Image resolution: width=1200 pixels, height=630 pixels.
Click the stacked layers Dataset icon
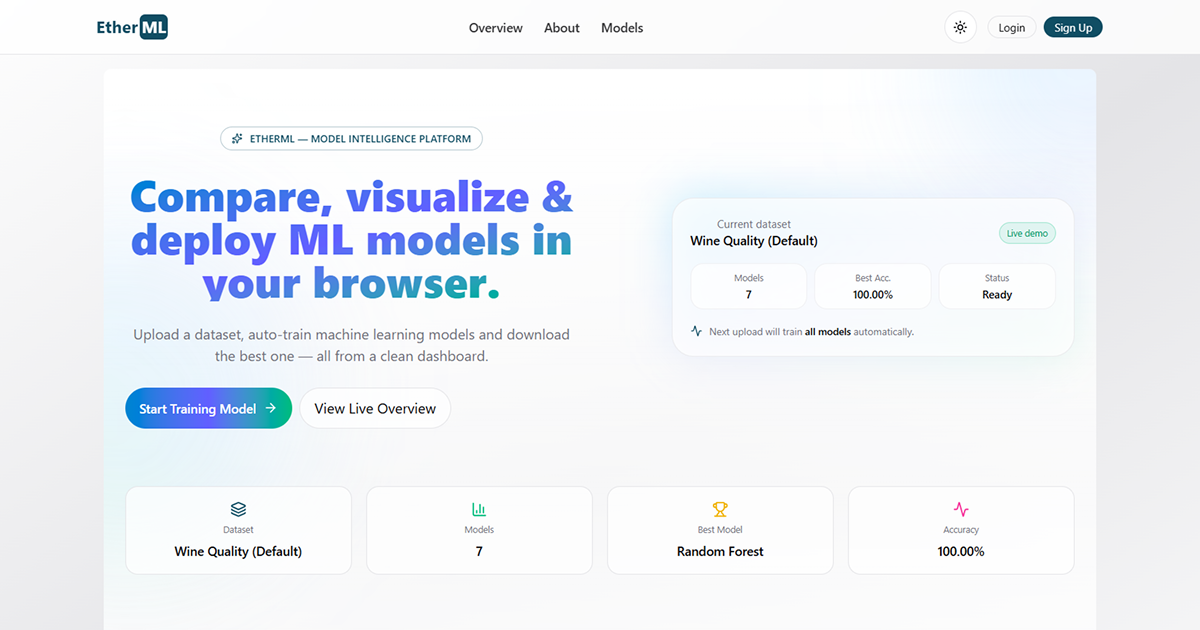(238, 509)
